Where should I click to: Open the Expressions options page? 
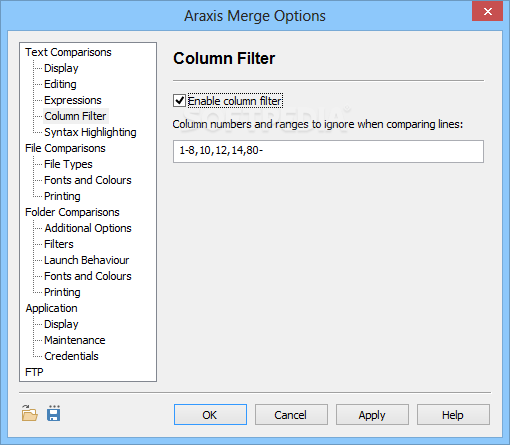[73, 100]
